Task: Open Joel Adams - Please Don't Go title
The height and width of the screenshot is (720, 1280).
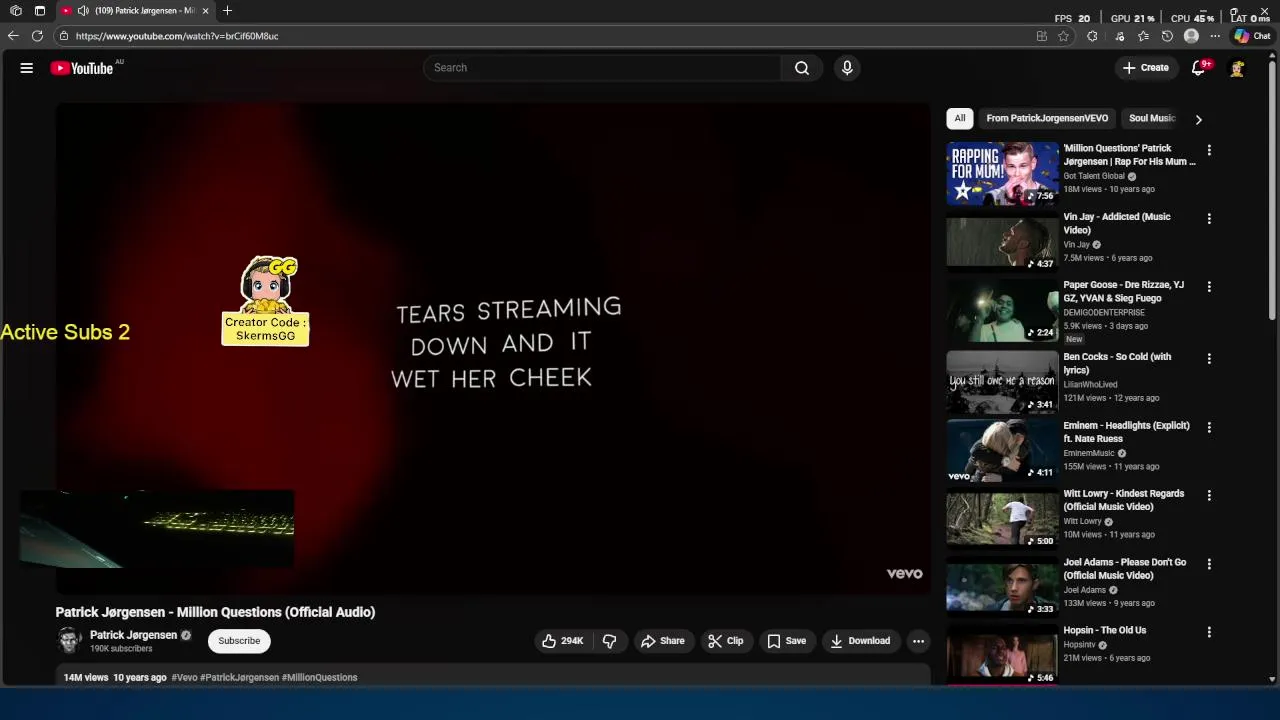Action: click(x=1124, y=569)
